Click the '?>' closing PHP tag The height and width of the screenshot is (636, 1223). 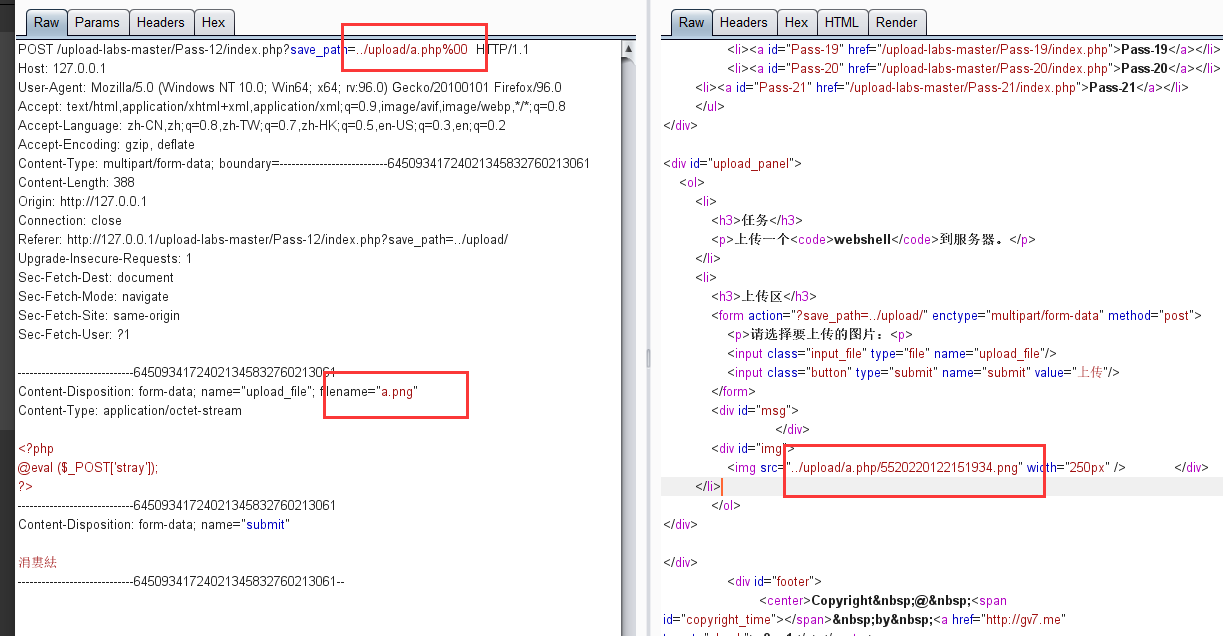[x=25, y=486]
